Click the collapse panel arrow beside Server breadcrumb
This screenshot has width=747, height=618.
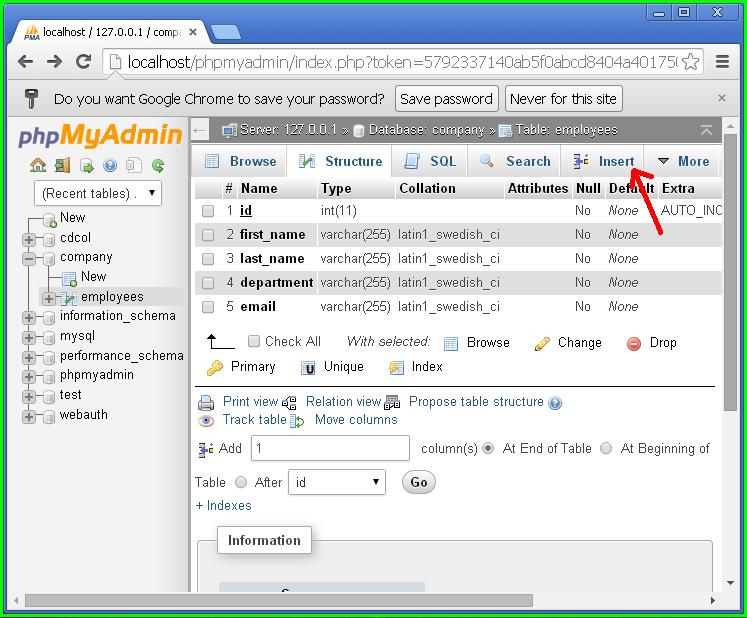click(200, 130)
